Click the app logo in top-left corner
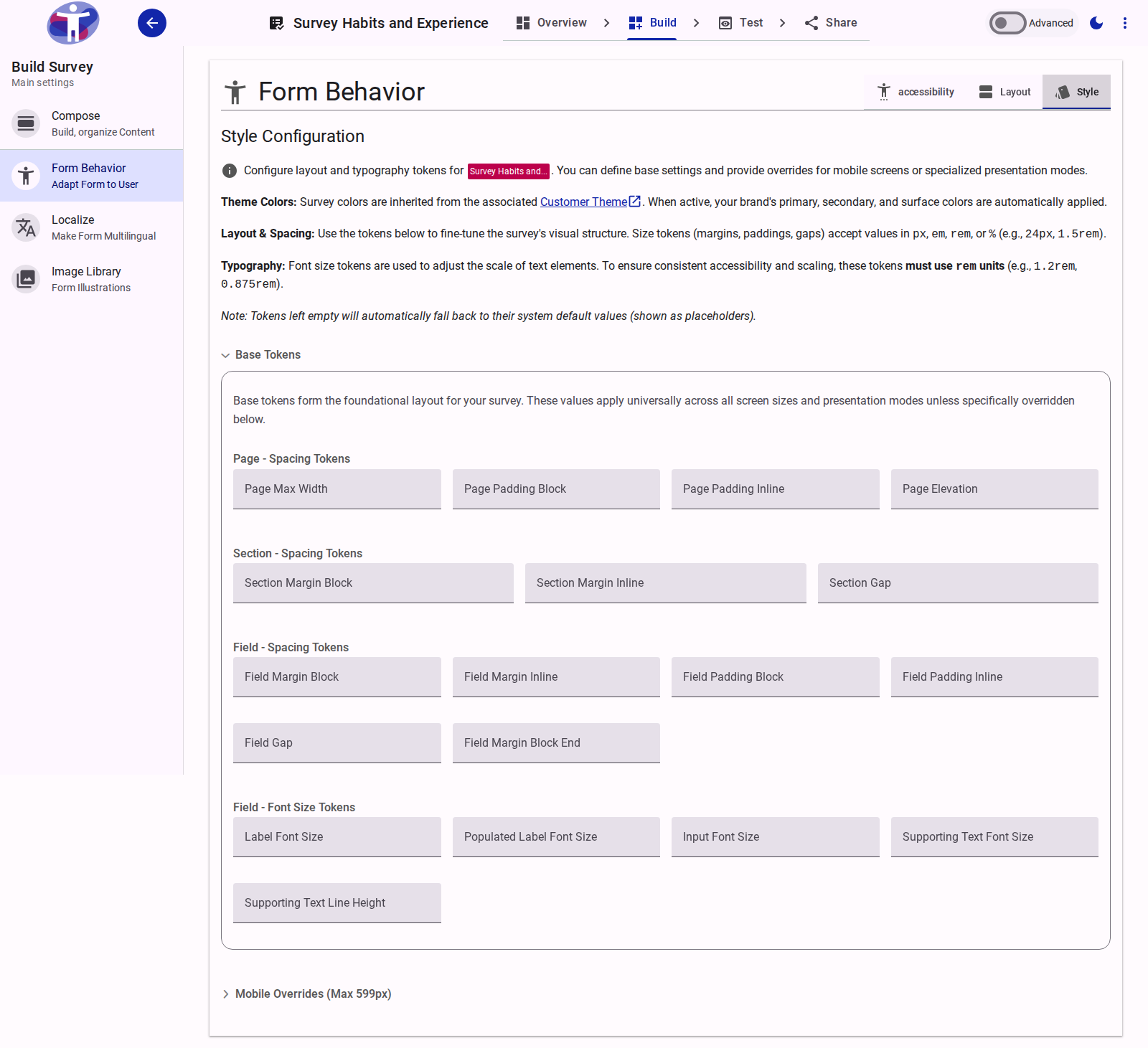The image size is (1148, 1048). (73, 23)
